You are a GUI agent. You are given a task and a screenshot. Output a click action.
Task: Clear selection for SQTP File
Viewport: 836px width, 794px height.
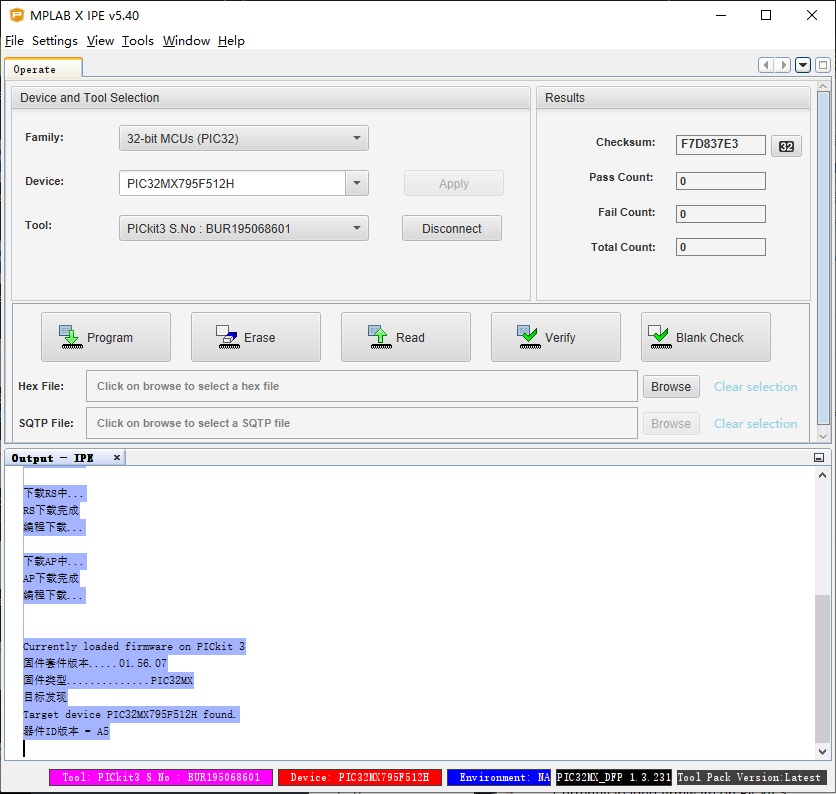[x=755, y=423]
